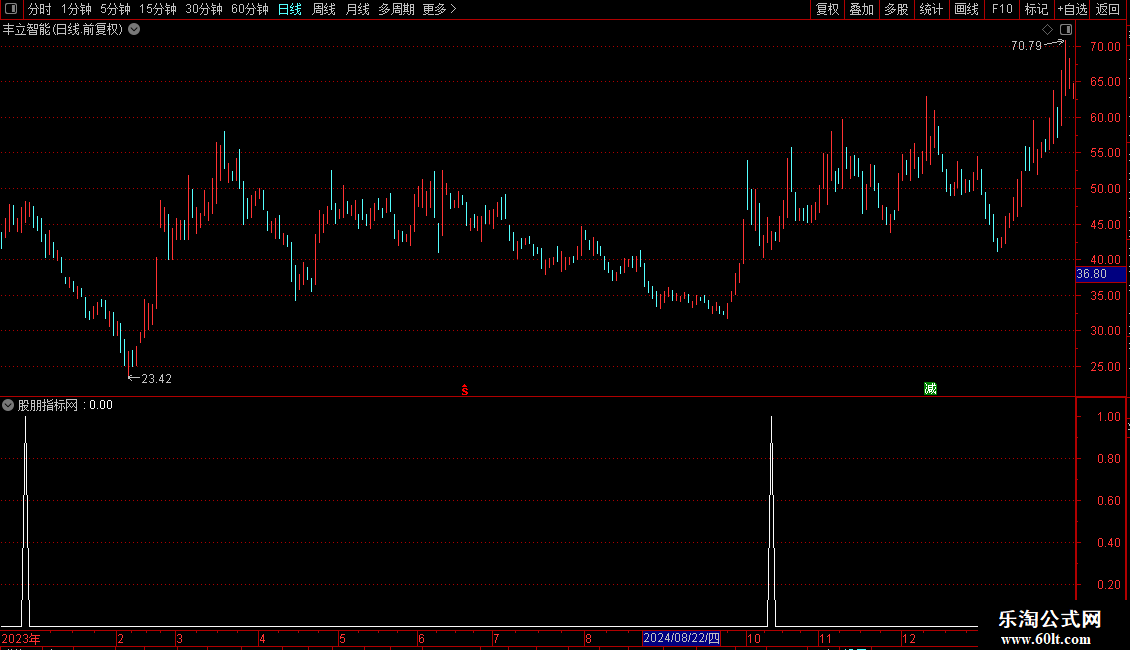Open F10 company information

(x=1002, y=9)
